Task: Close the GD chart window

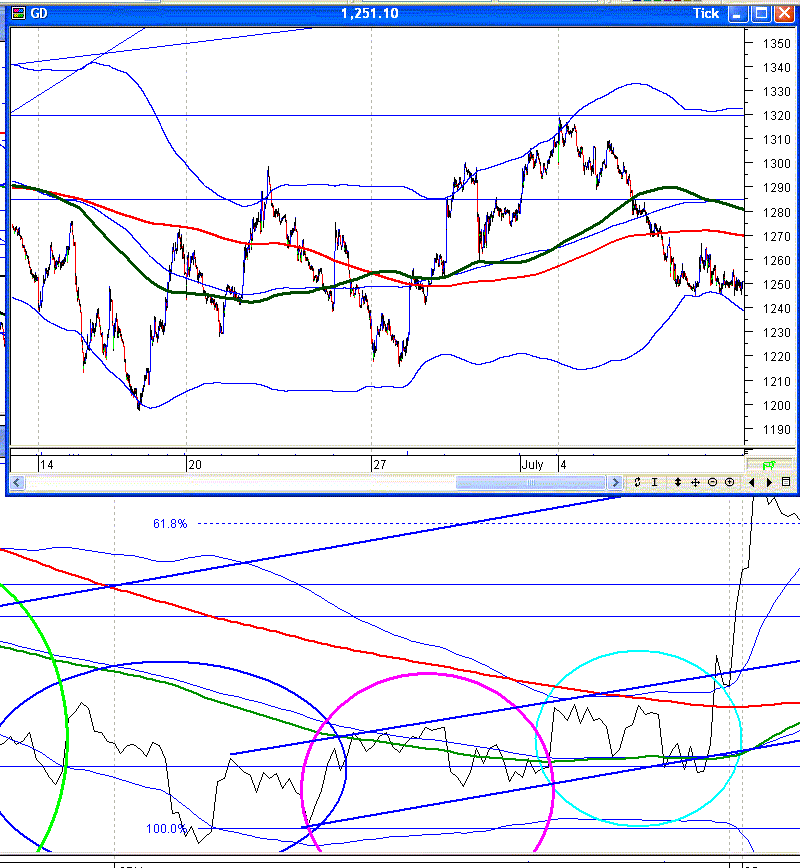Action: [x=784, y=14]
